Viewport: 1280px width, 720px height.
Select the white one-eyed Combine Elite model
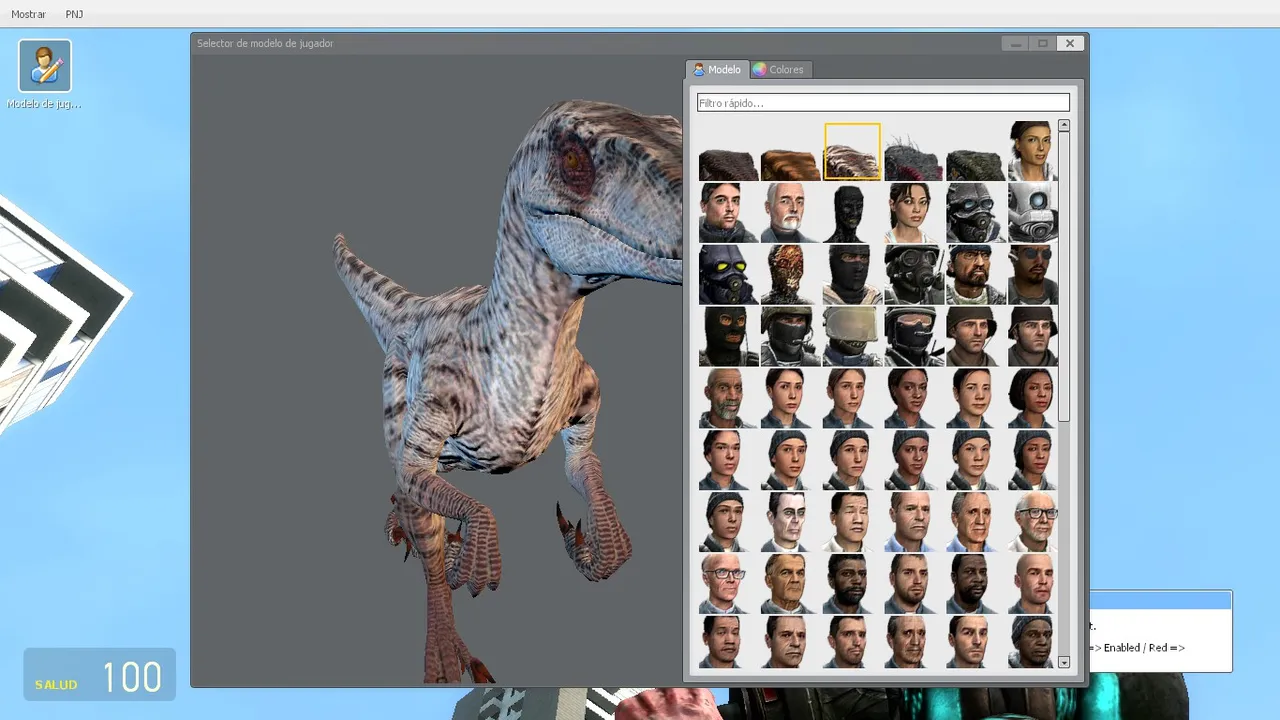pos(1033,213)
